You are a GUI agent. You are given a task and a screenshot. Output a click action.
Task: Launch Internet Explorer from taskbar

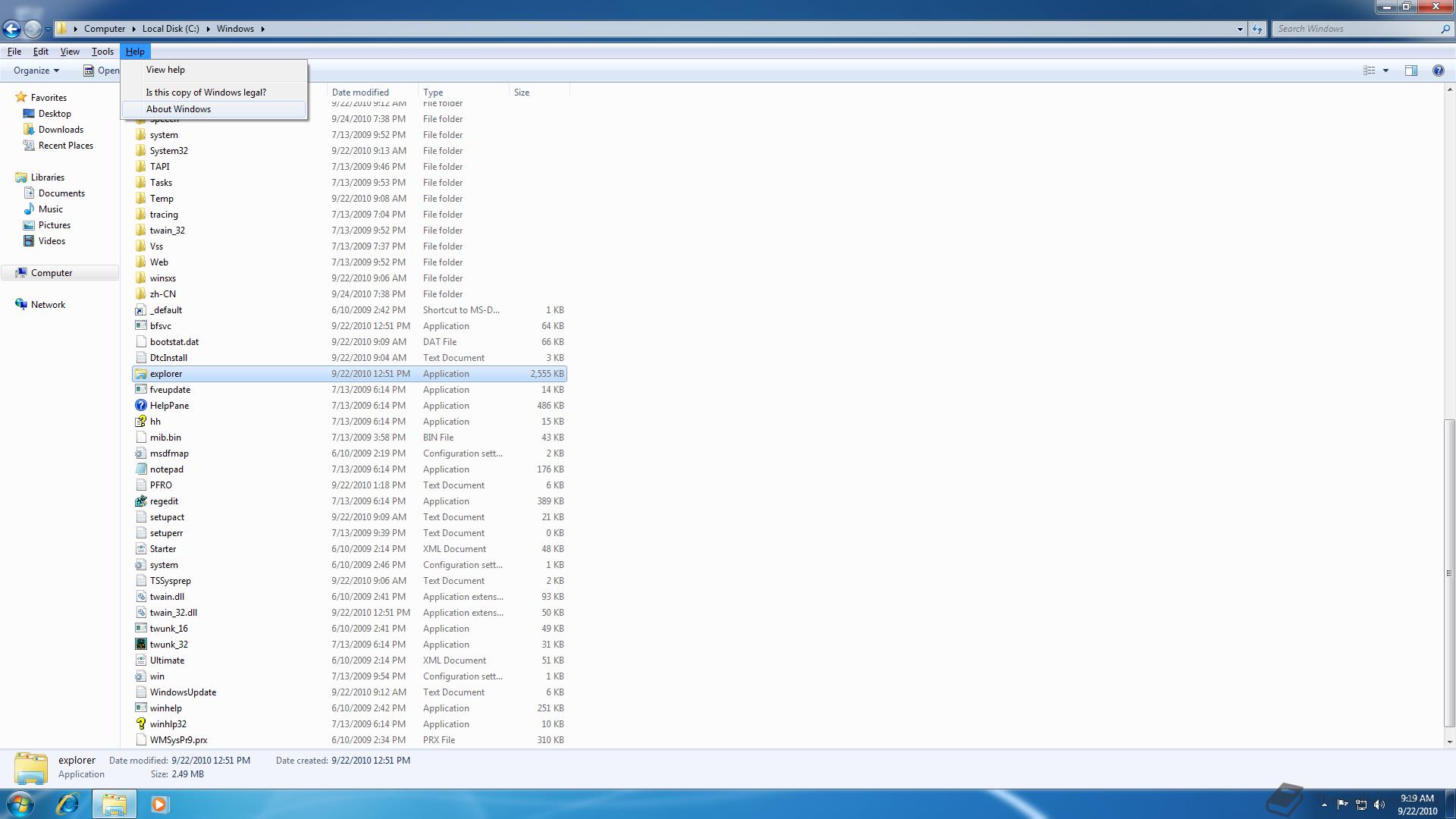click(x=67, y=804)
